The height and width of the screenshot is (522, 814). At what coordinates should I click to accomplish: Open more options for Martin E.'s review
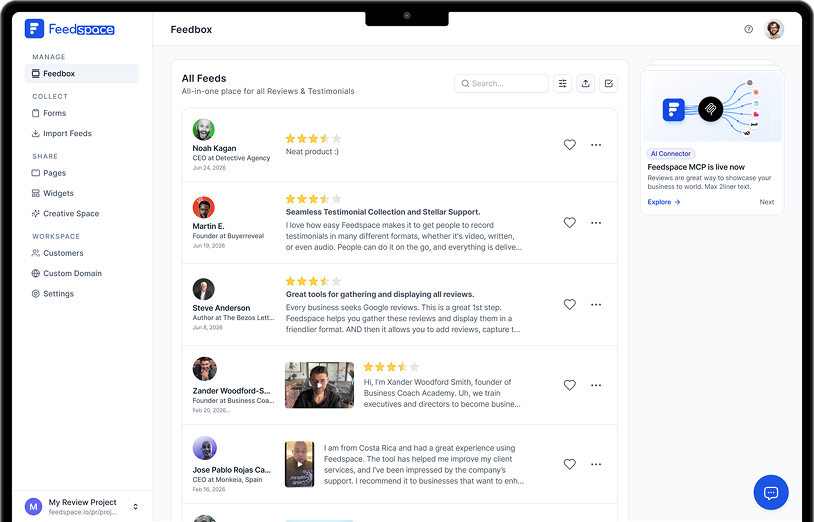point(596,223)
